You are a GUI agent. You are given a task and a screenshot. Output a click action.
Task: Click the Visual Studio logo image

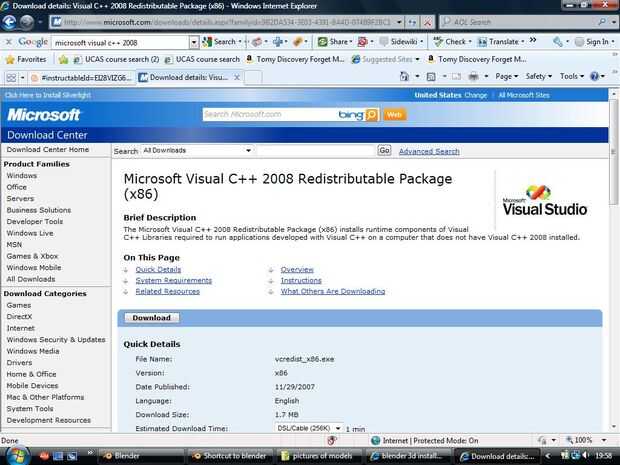(544, 201)
